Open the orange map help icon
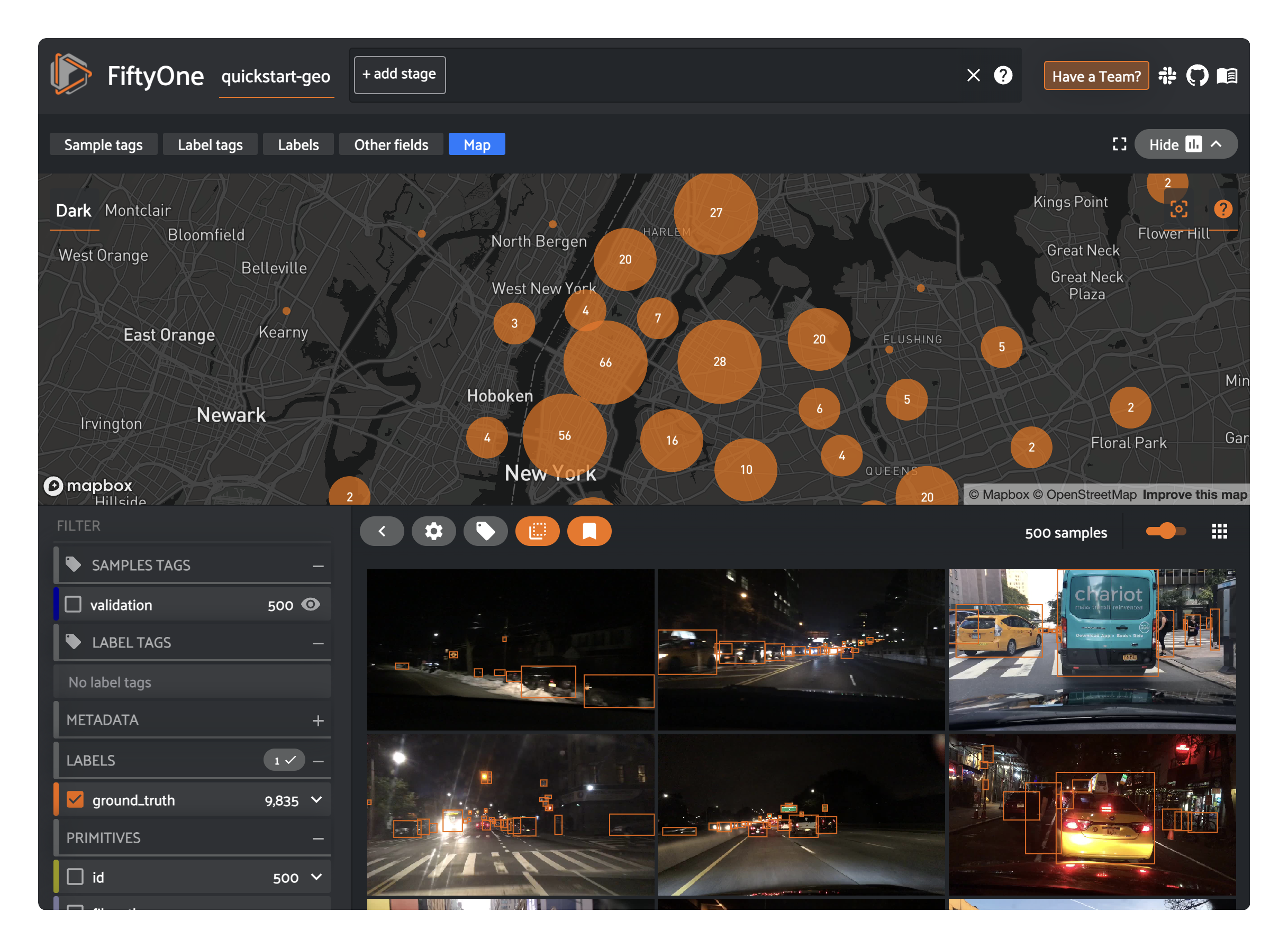1288x948 pixels. coord(1222,209)
